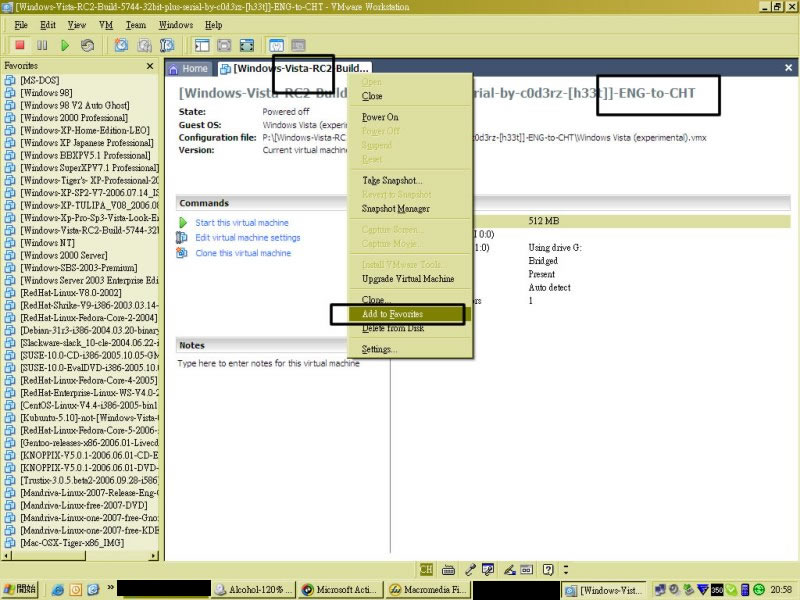Switch to Console view toolbar icon
The height and width of the screenshot is (600, 800).
tap(298, 45)
